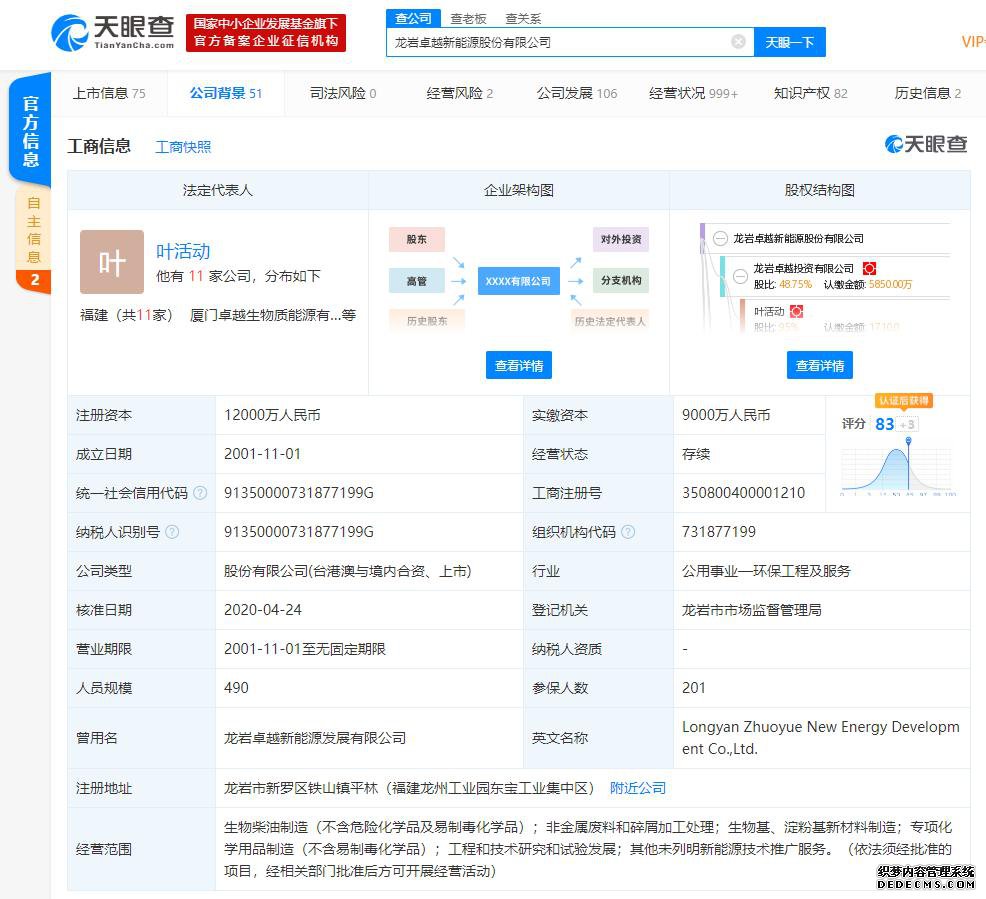Image resolution: width=986 pixels, height=899 pixels.
Task: Select approval date 2020-04-24
Action: (263, 610)
